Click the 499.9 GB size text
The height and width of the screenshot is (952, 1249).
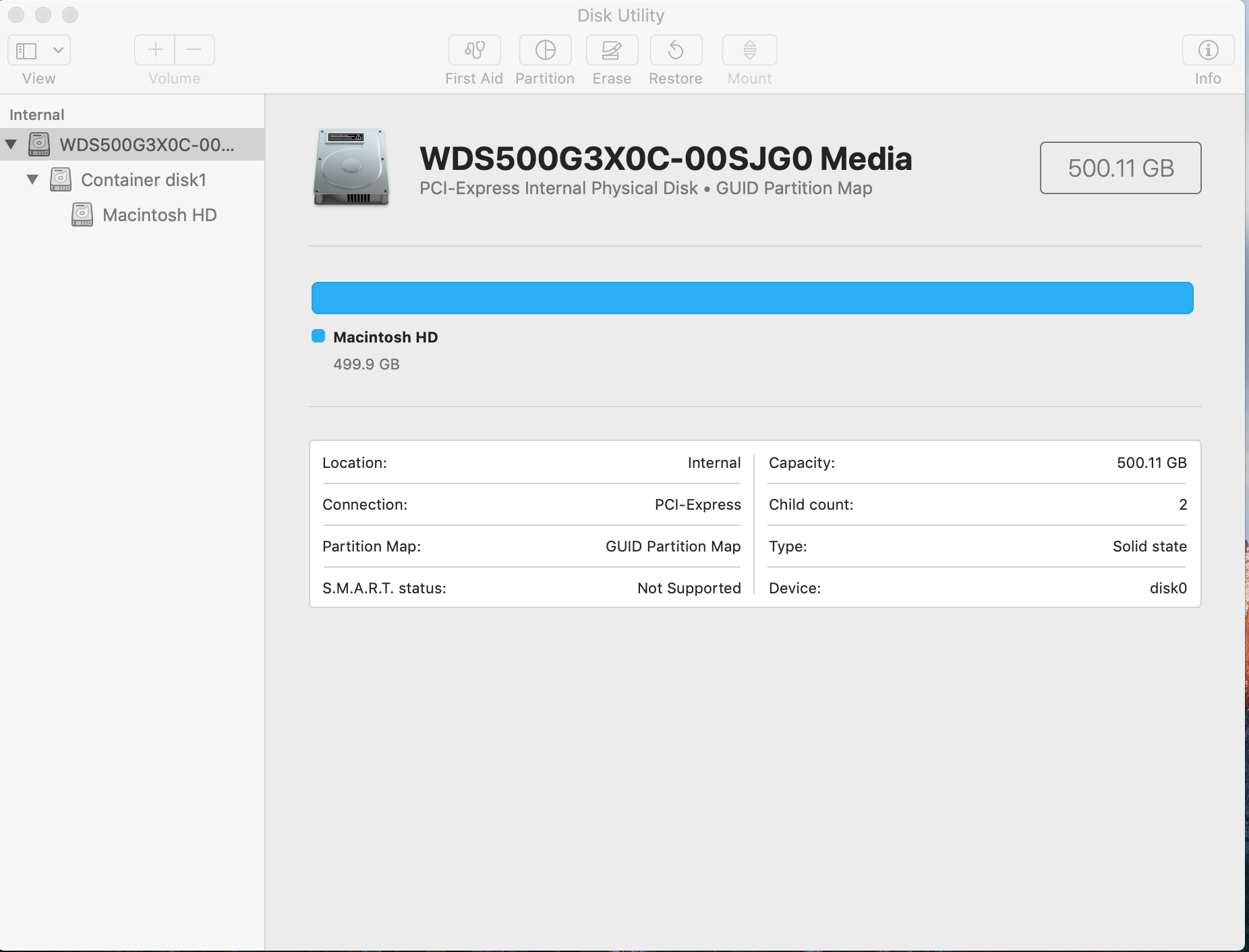[x=366, y=364]
